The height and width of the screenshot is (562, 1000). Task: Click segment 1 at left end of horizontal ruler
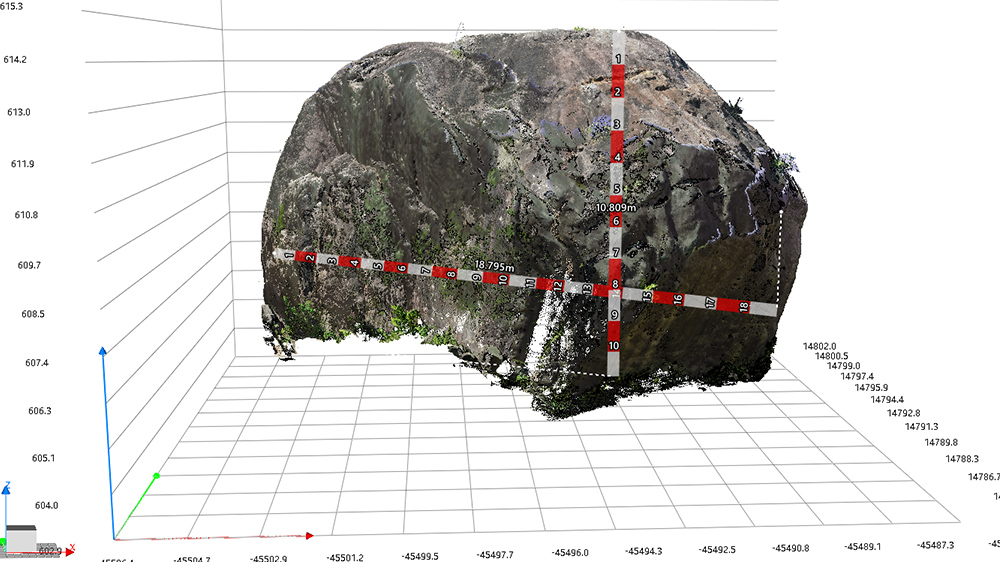290,256
